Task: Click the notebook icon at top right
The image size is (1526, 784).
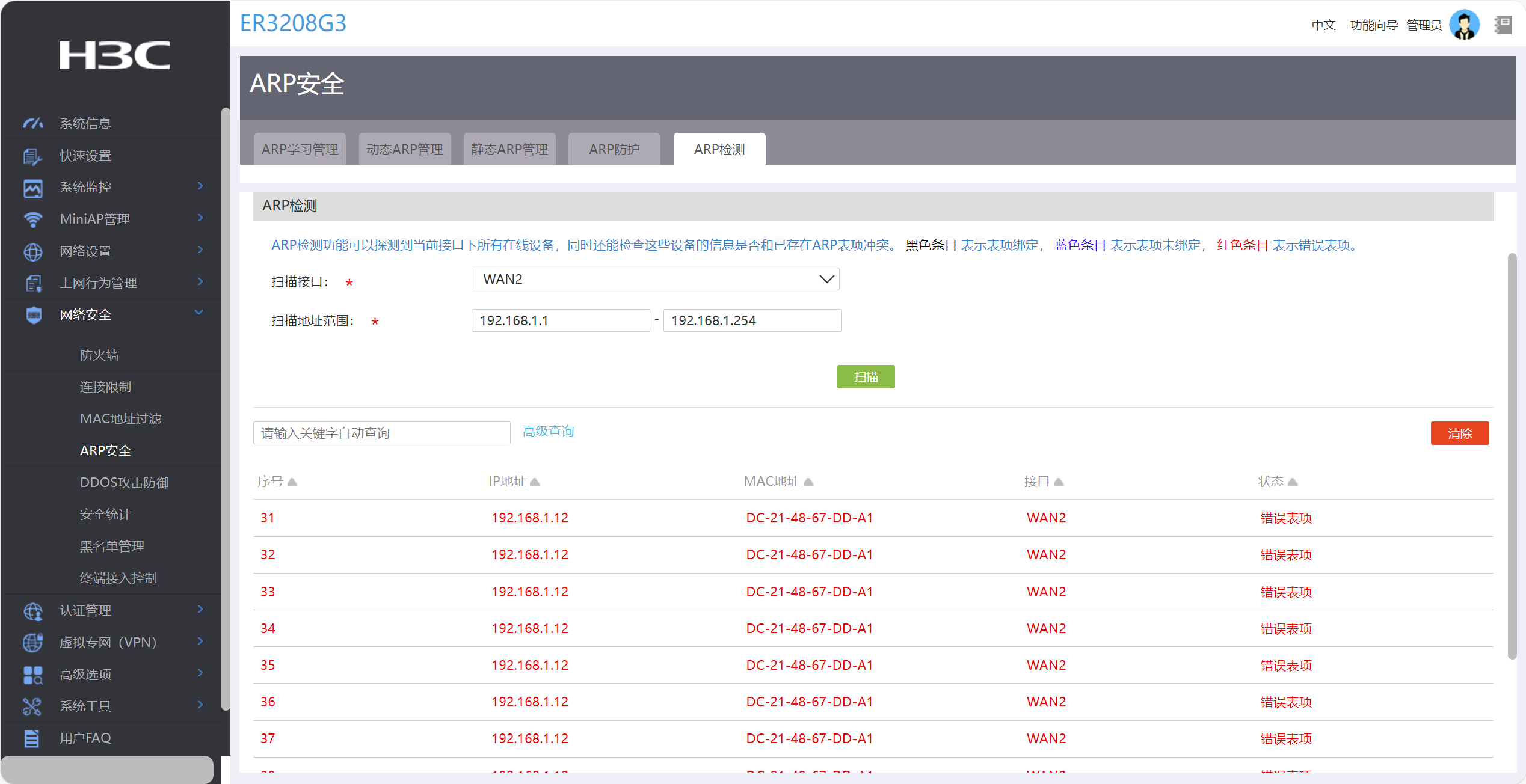Action: pyautogui.click(x=1503, y=25)
